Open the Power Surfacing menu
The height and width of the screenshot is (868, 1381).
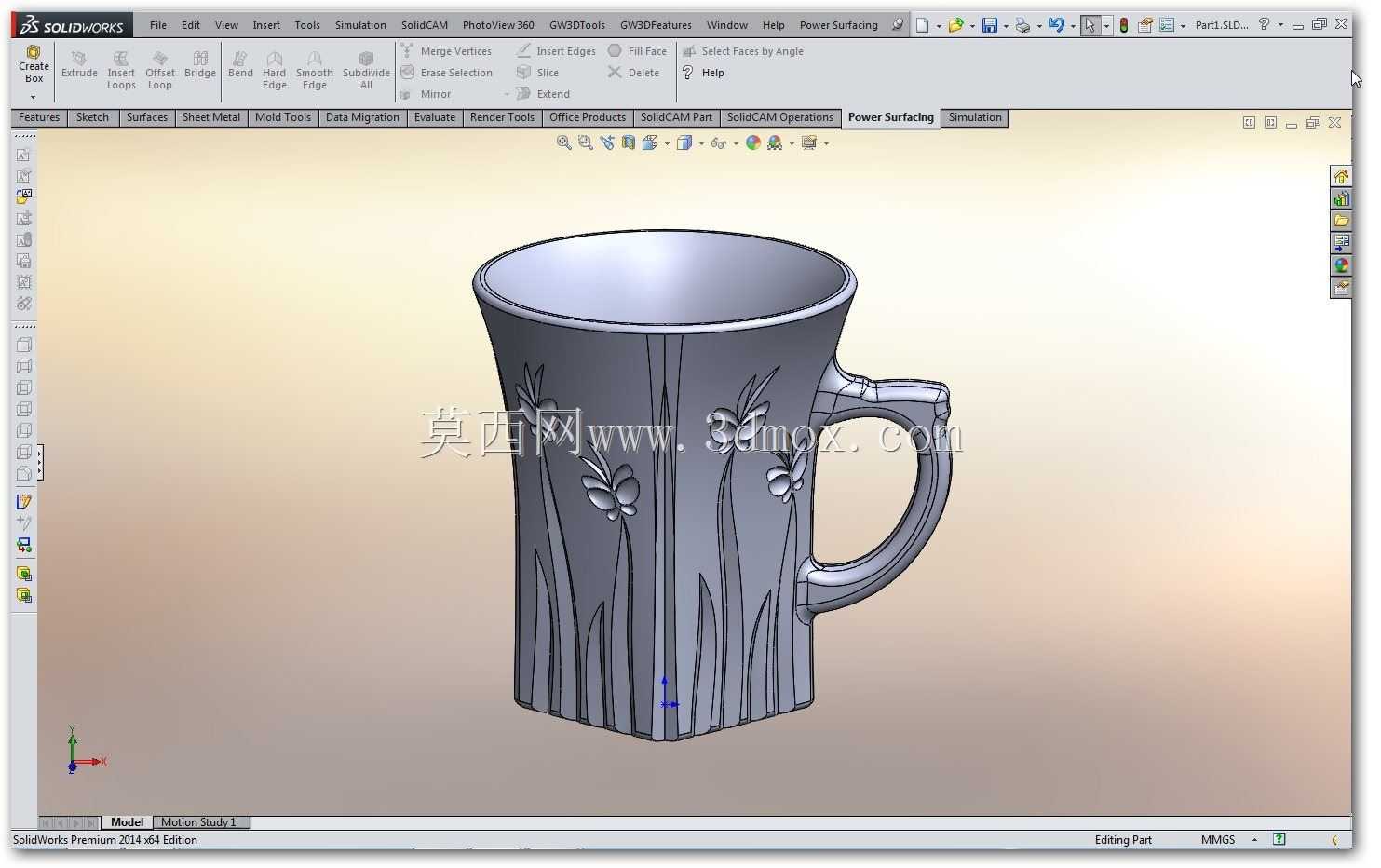tap(838, 25)
